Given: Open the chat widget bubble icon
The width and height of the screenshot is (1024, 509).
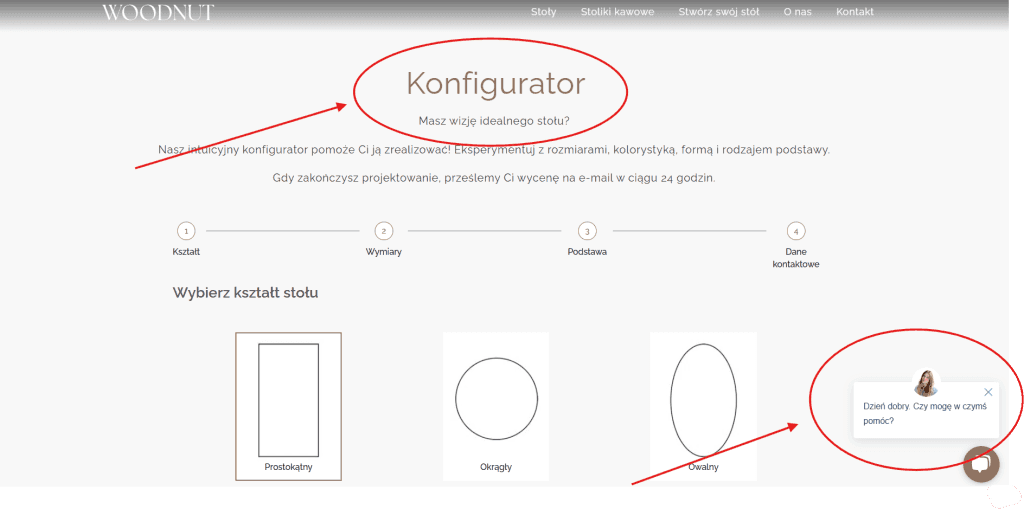Looking at the screenshot, I should coord(981,464).
